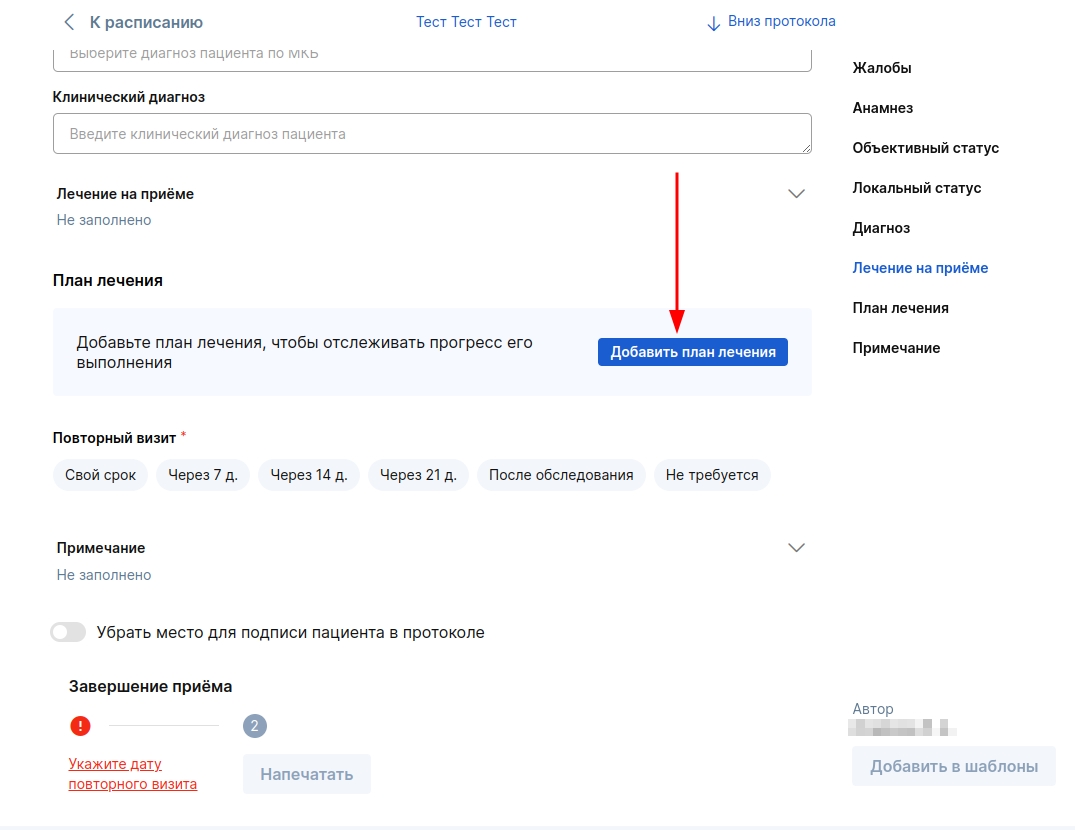This screenshot has height=830, width=1075.
Task: Click the down arrow icon beside Вниз протокола
Action: point(713,23)
